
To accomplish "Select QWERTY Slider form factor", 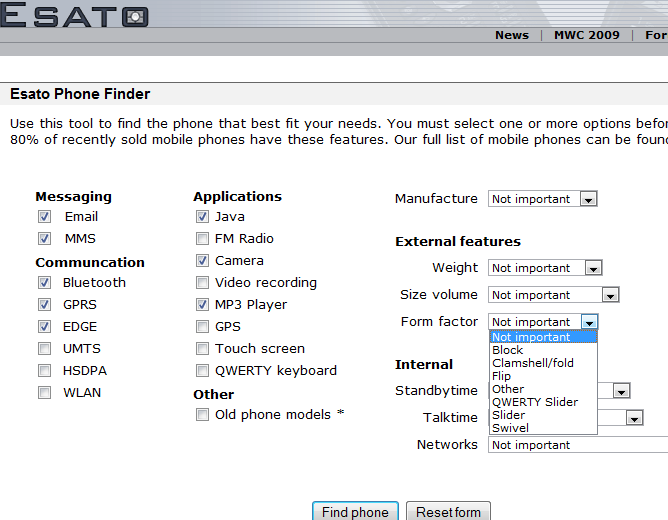I will (543, 402).
